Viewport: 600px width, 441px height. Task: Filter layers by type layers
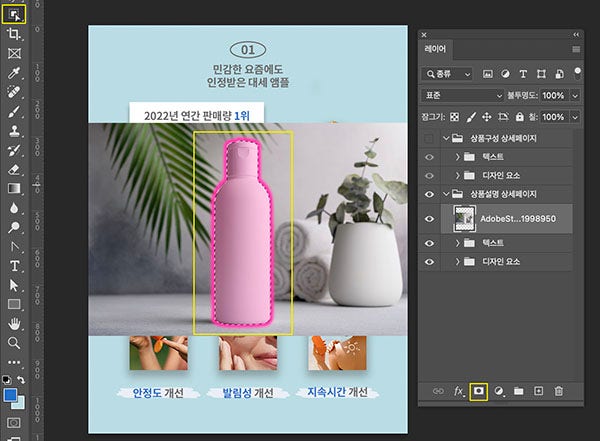pyautogui.click(x=523, y=74)
